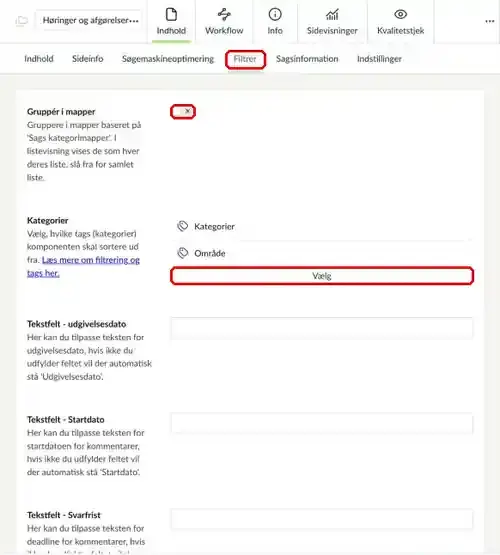Click the Tekstfelt - Startdato input field
This screenshot has width=500, height=555.
[322, 424]
